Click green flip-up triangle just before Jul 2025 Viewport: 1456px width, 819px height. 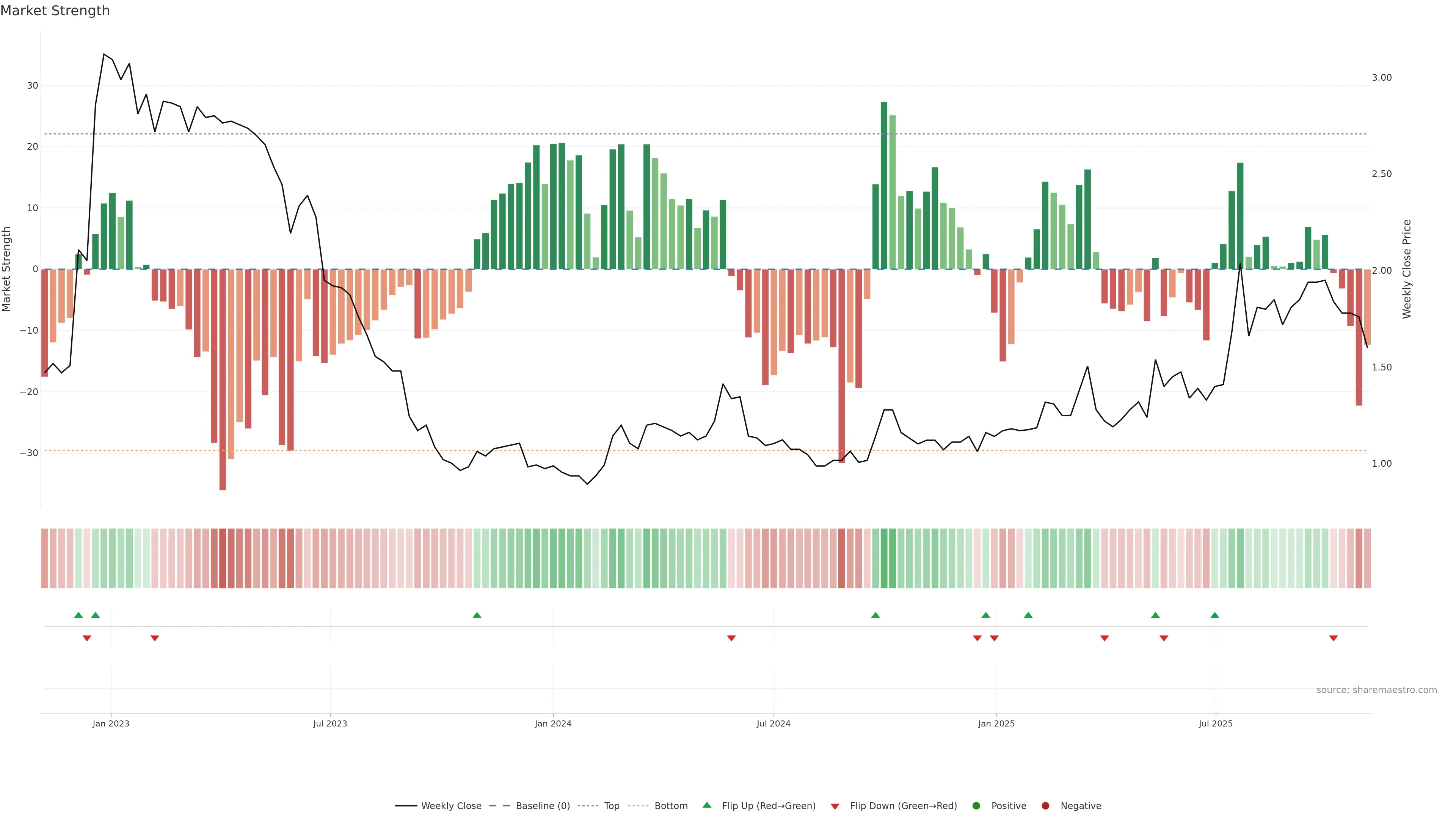pyautogui.click(x=1214, y=615)
